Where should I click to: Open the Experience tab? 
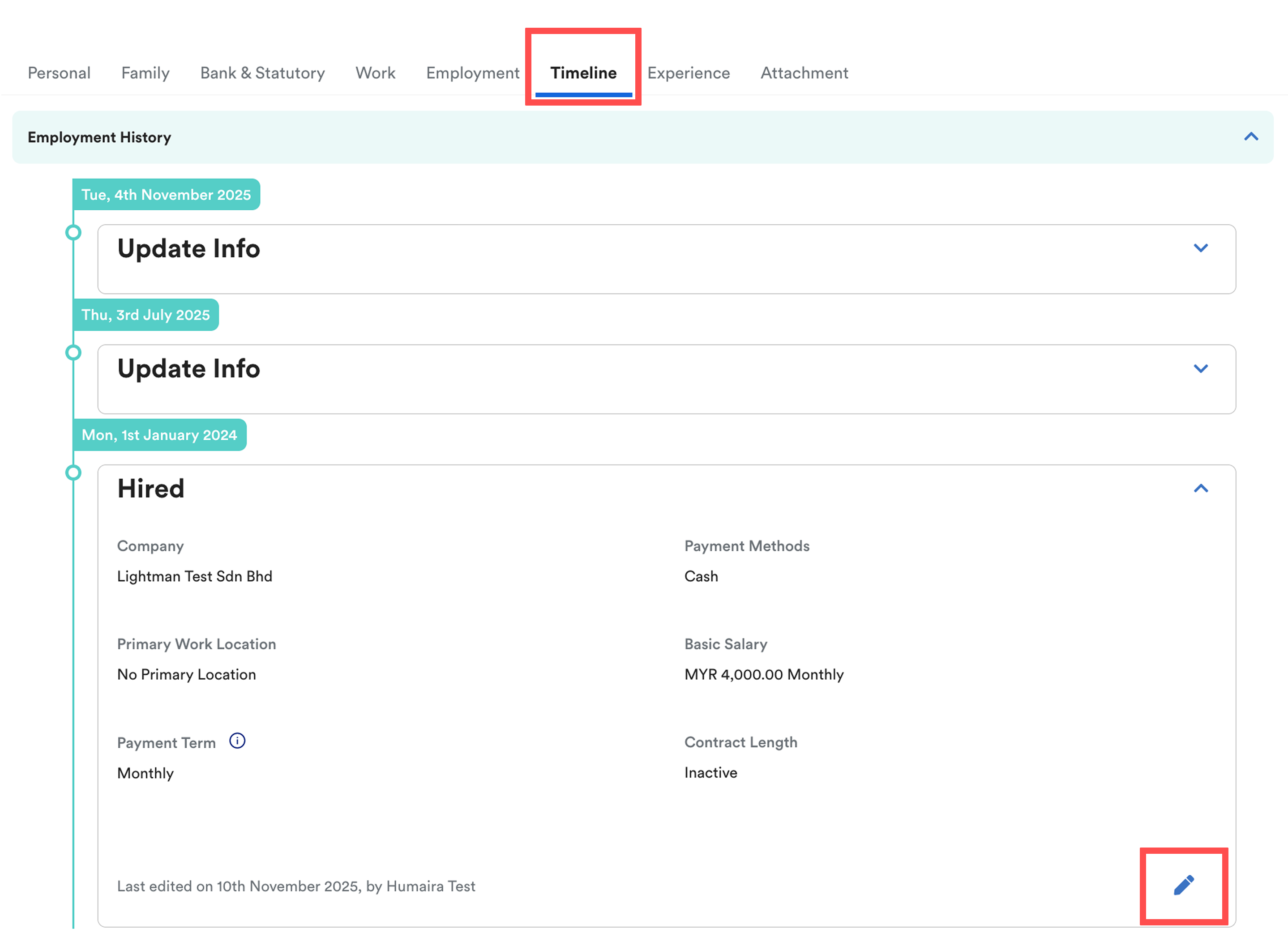coord(688,73)
